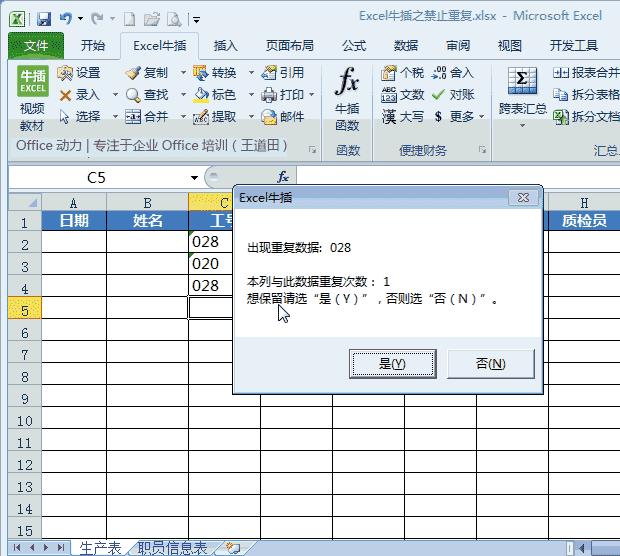Click cell containing 020 in column C
Image resolution: width=620 pixels, height=556 pixels.
pos(211,263)
